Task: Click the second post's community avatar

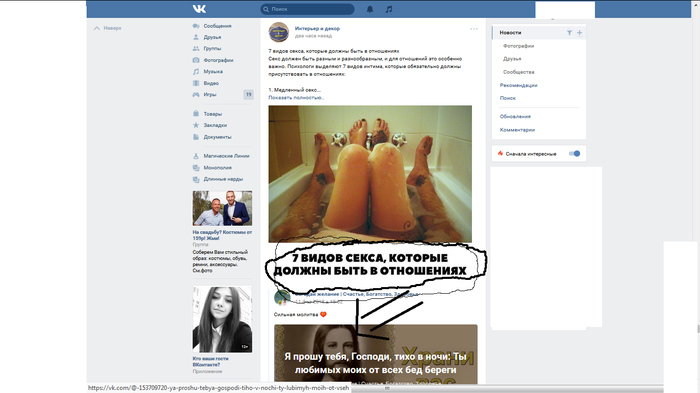Action: click(282, 297)
